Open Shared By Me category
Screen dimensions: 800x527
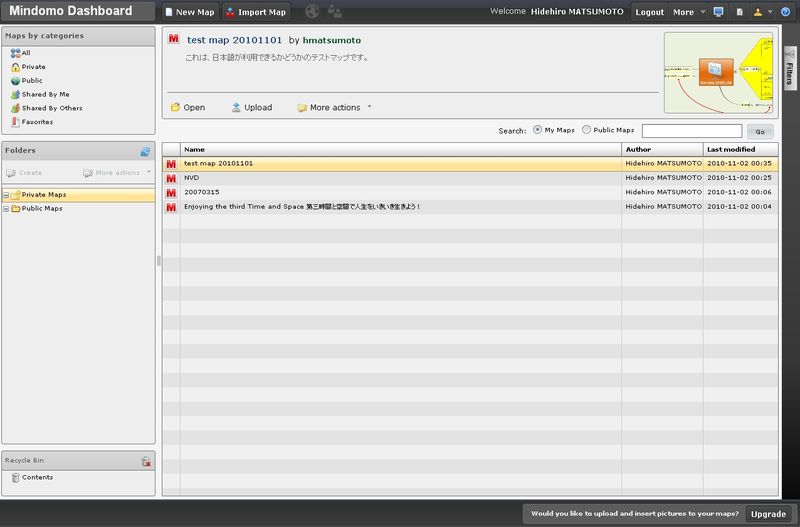coord(40,94)
